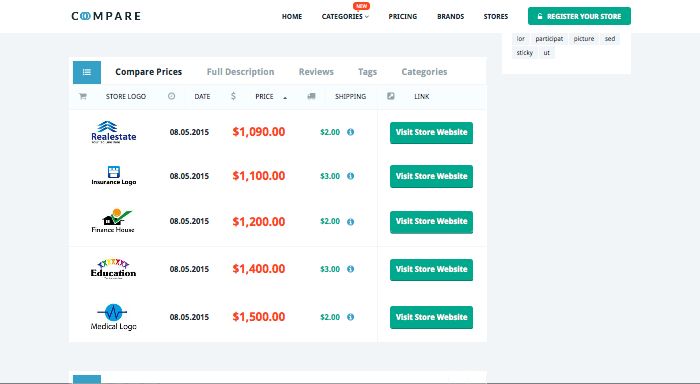
Task: Click the $2.00 shipping in Medical Logo row
Action: point(330,317)
